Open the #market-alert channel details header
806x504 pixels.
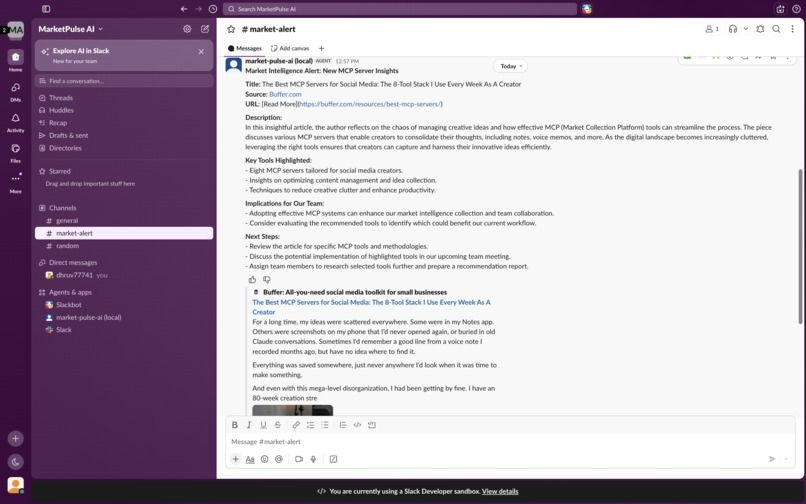point(268,29)
